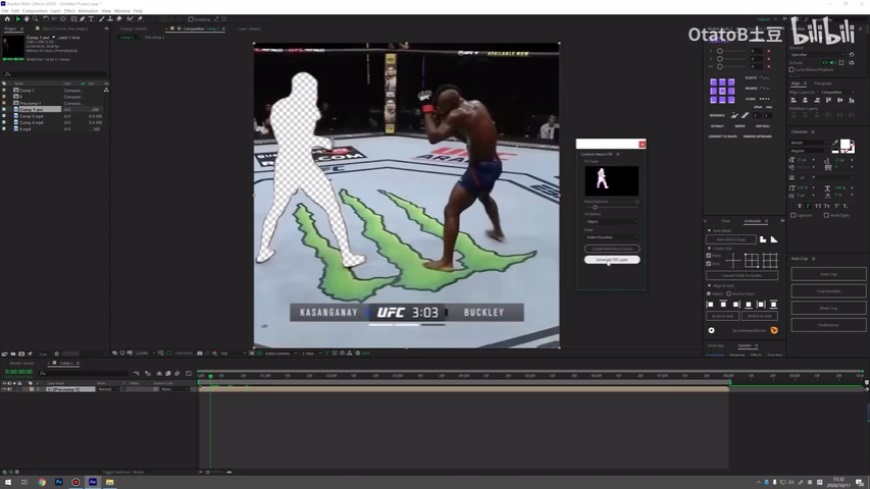Click the Alpha Expansion slider in Content-Aware Fill
Image resolution: width=870 pixels, height=489 pixels.
point(610,207)
